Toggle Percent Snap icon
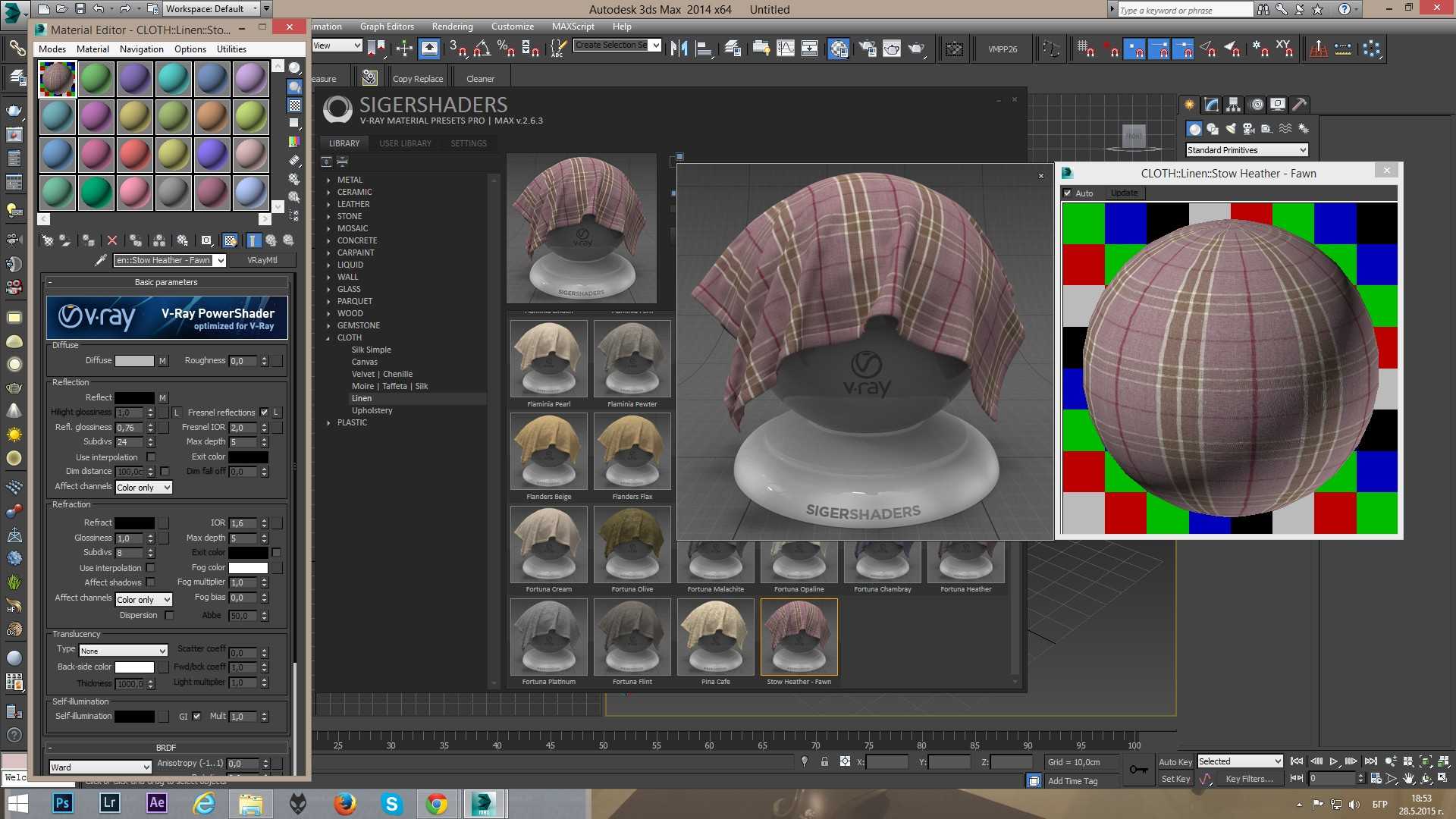Viewport: 1456px width, 819px height. [506, 49]
